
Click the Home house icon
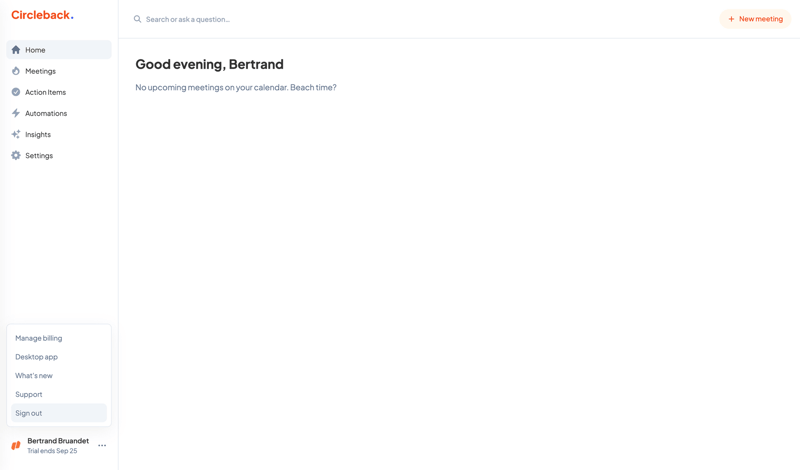[16, 50]
